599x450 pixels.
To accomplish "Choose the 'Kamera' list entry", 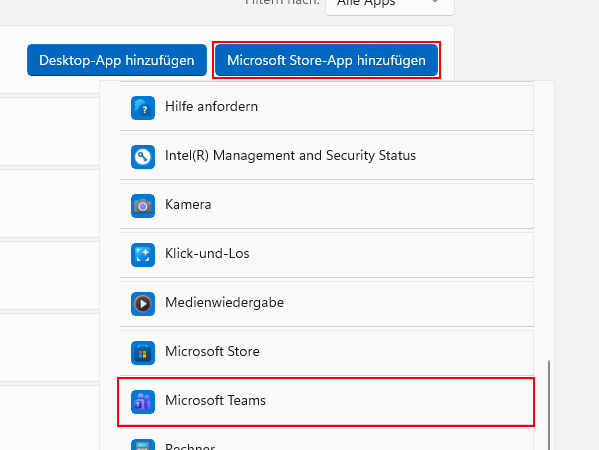I will (327, 206).
